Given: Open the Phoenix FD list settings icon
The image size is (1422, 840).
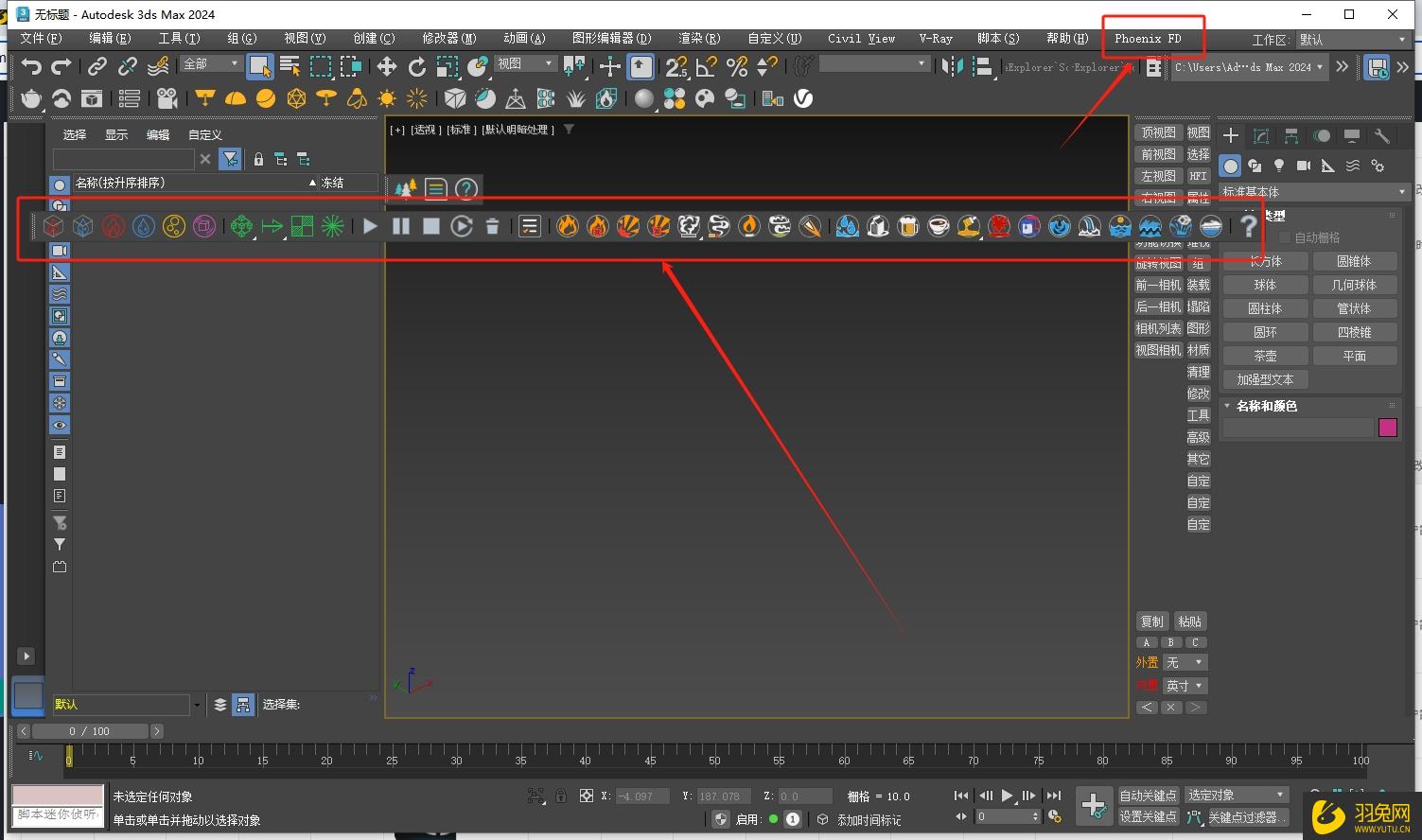Looking at the screenshot, I should coord(530,226).
